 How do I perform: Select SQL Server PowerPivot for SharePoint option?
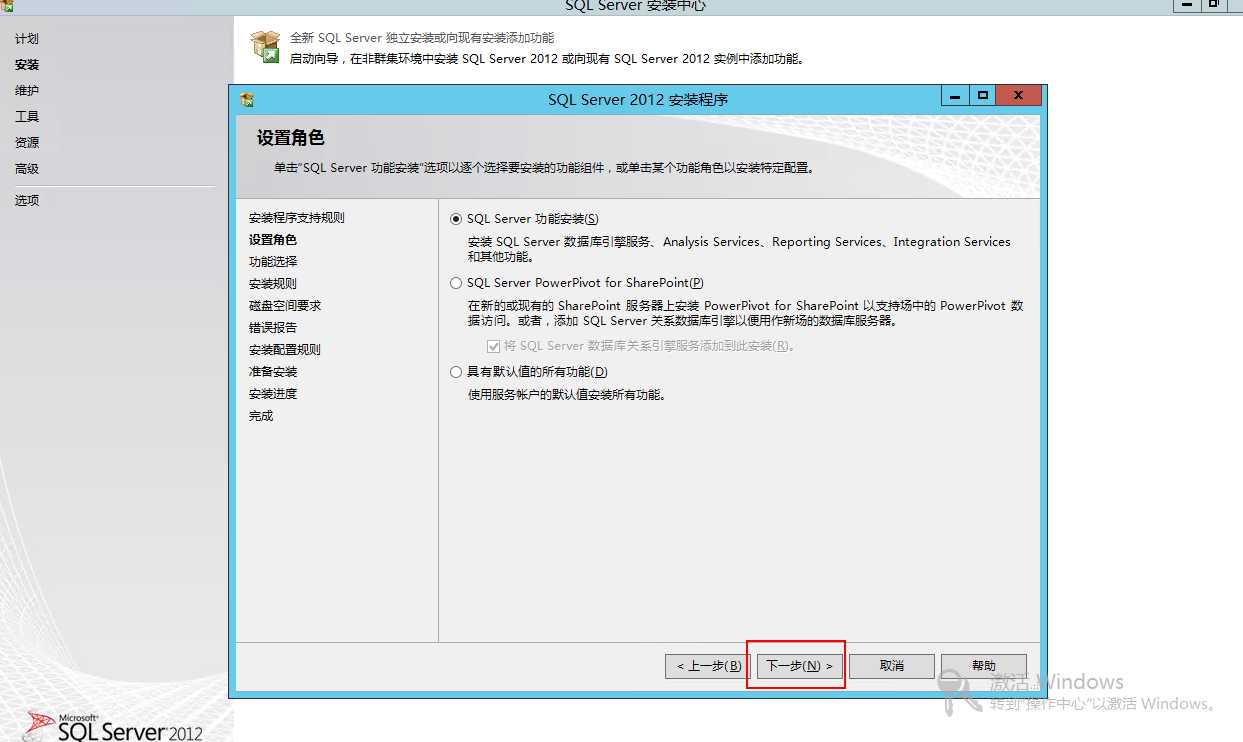point(457,283)
